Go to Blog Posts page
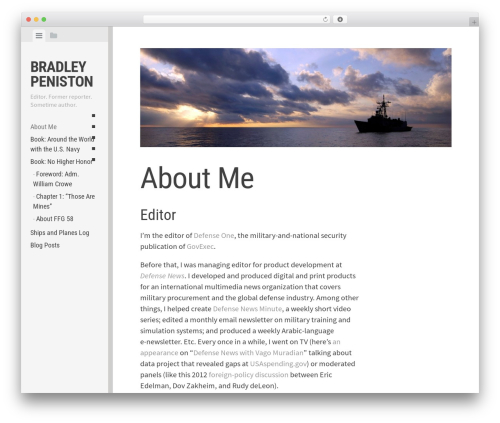The image size is (500, 423). point(45,245)
